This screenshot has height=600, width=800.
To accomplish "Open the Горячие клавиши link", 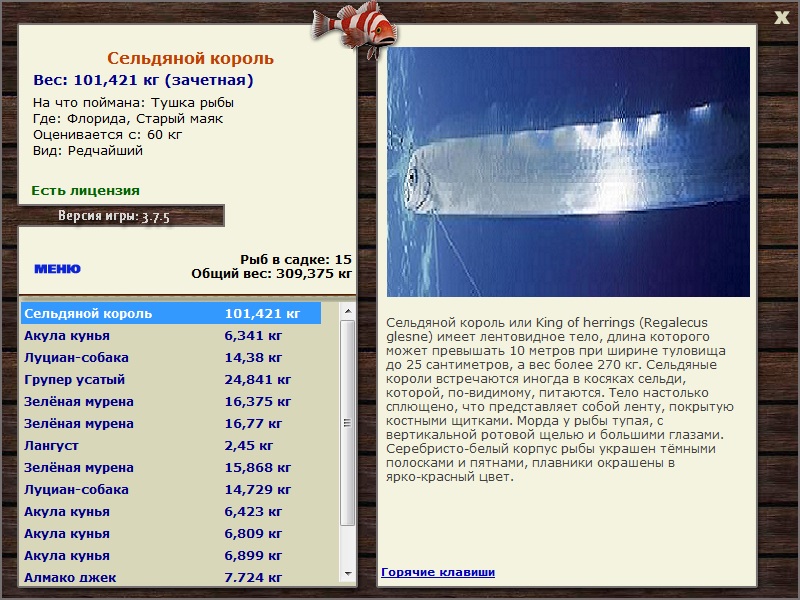I will 438,572.
